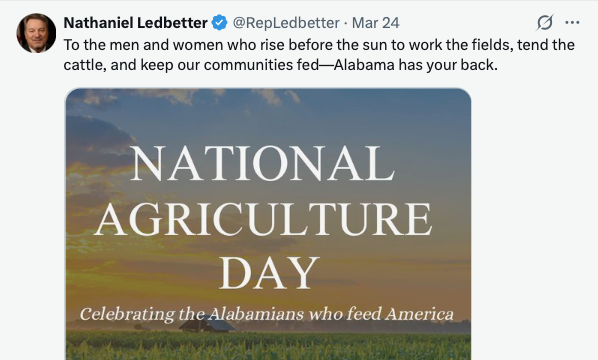Click the dark clouds in the photo's upper left
The height and width of the screenshot is (360, 598).
pyautogui.click(x=101, y=139)
